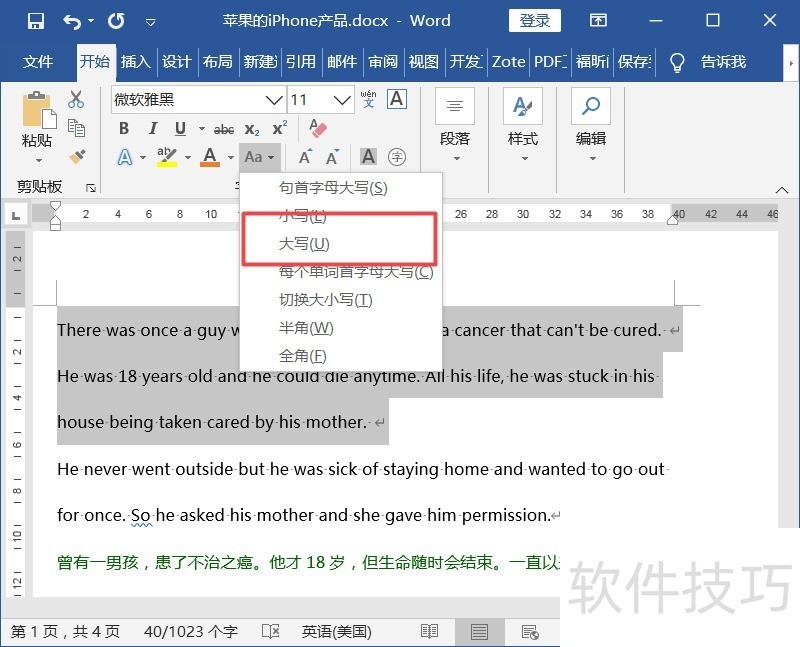Switch to the 插入 tab
Viewport: 800px width, 647px height.
136,62
